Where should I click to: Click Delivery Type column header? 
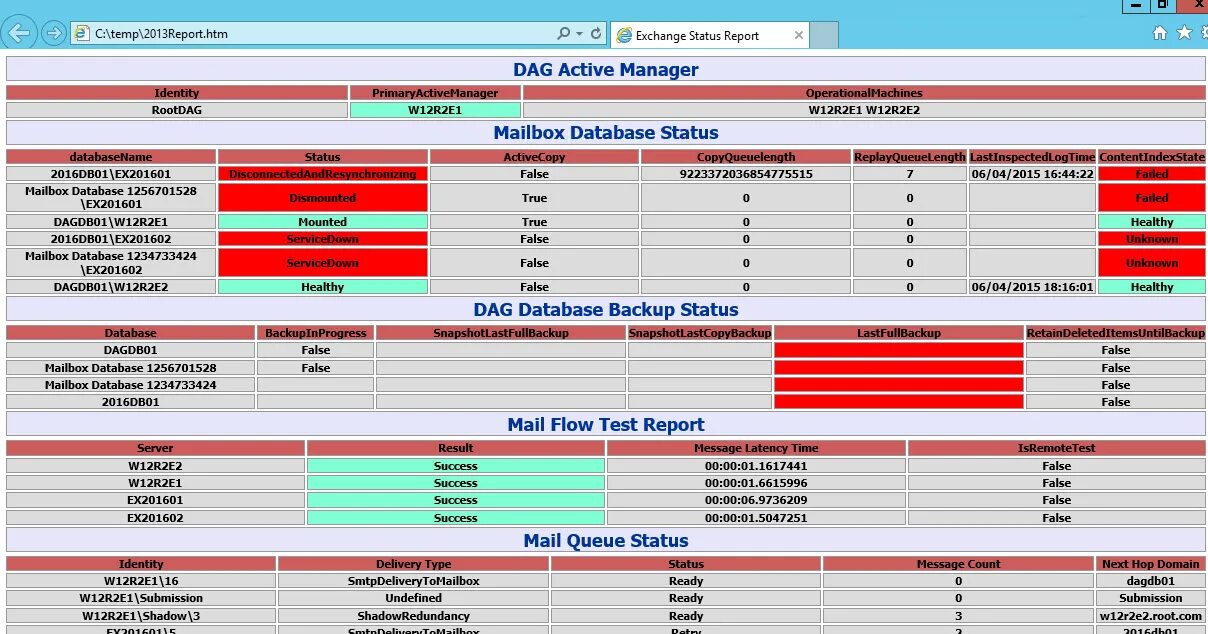pos(414,564)
